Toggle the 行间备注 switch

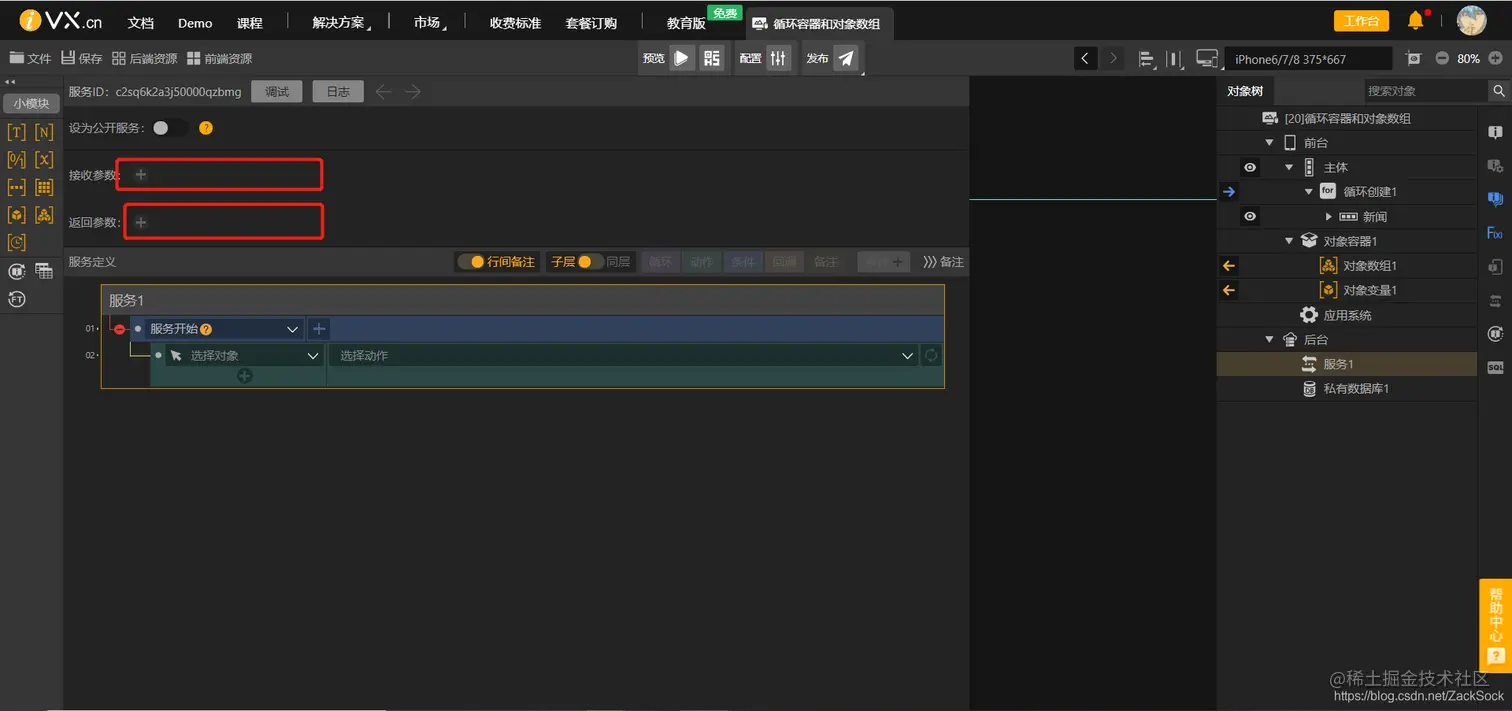[471, 262]
